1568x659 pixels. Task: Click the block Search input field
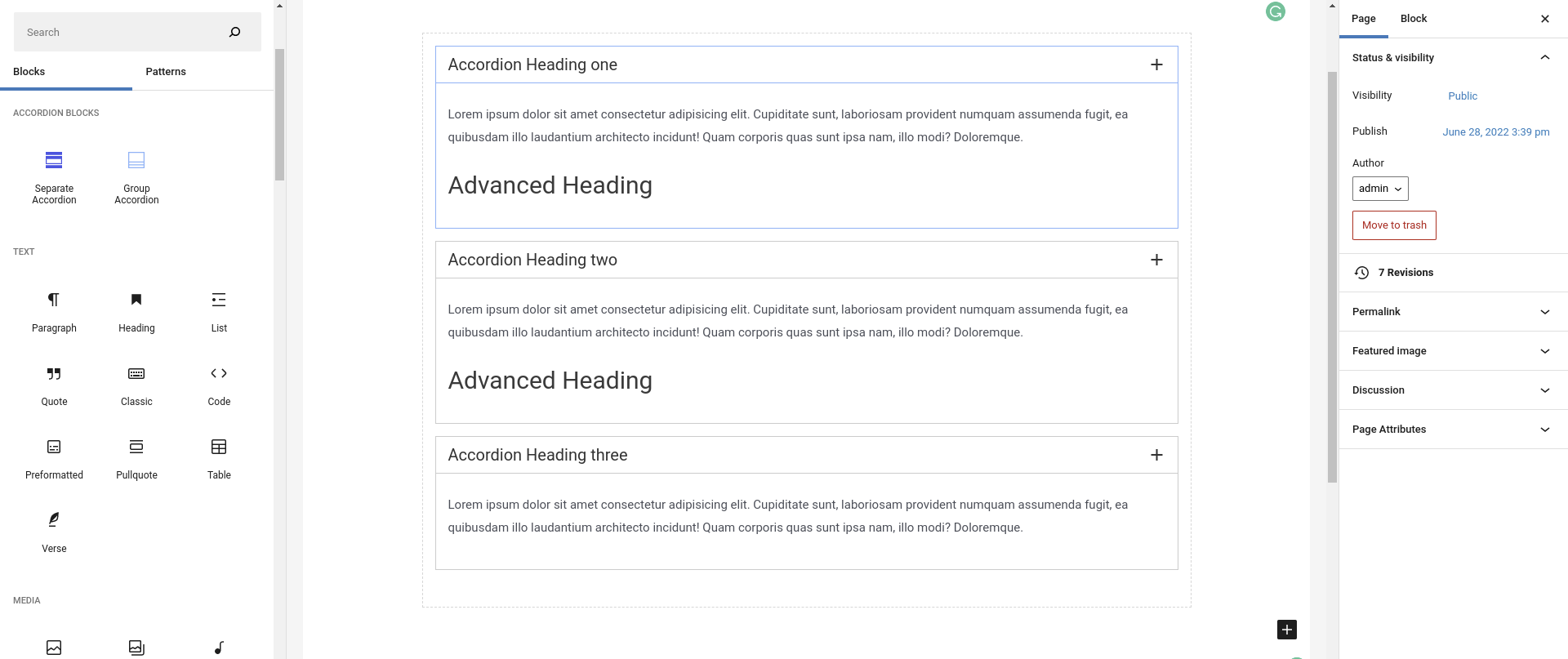pos(122,33)
